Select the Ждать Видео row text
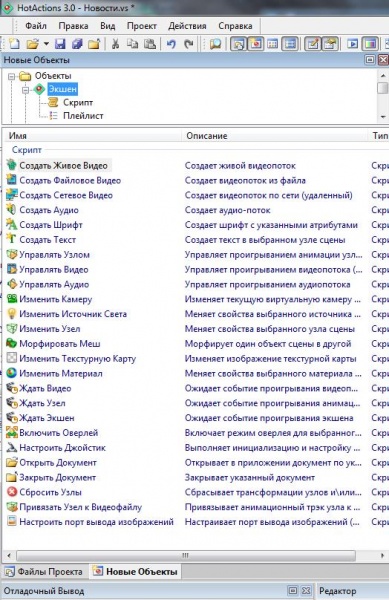The width and height of the screenshot is (389, 600). [45, 388]
